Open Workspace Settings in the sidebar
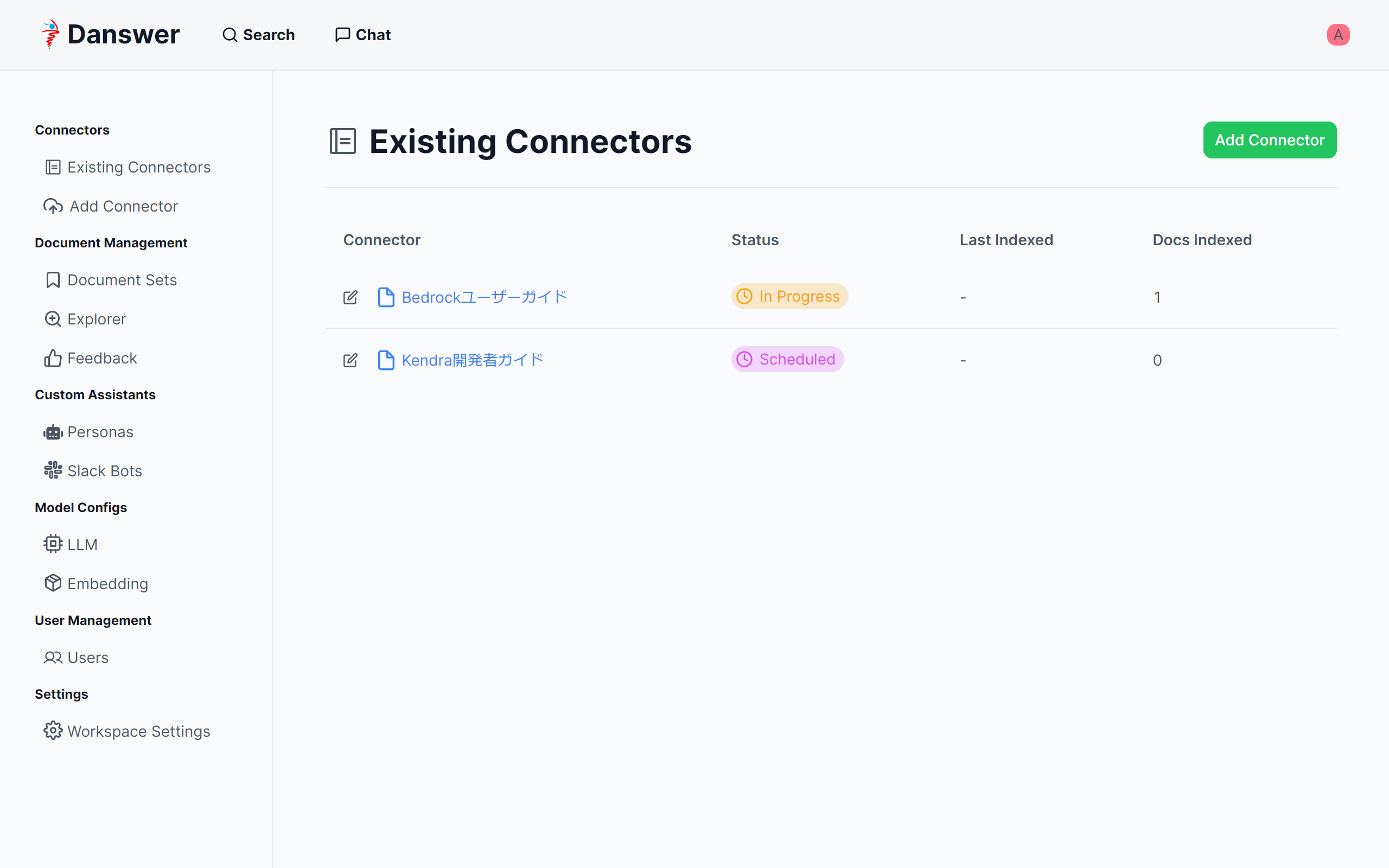 (x=138, y=731)
